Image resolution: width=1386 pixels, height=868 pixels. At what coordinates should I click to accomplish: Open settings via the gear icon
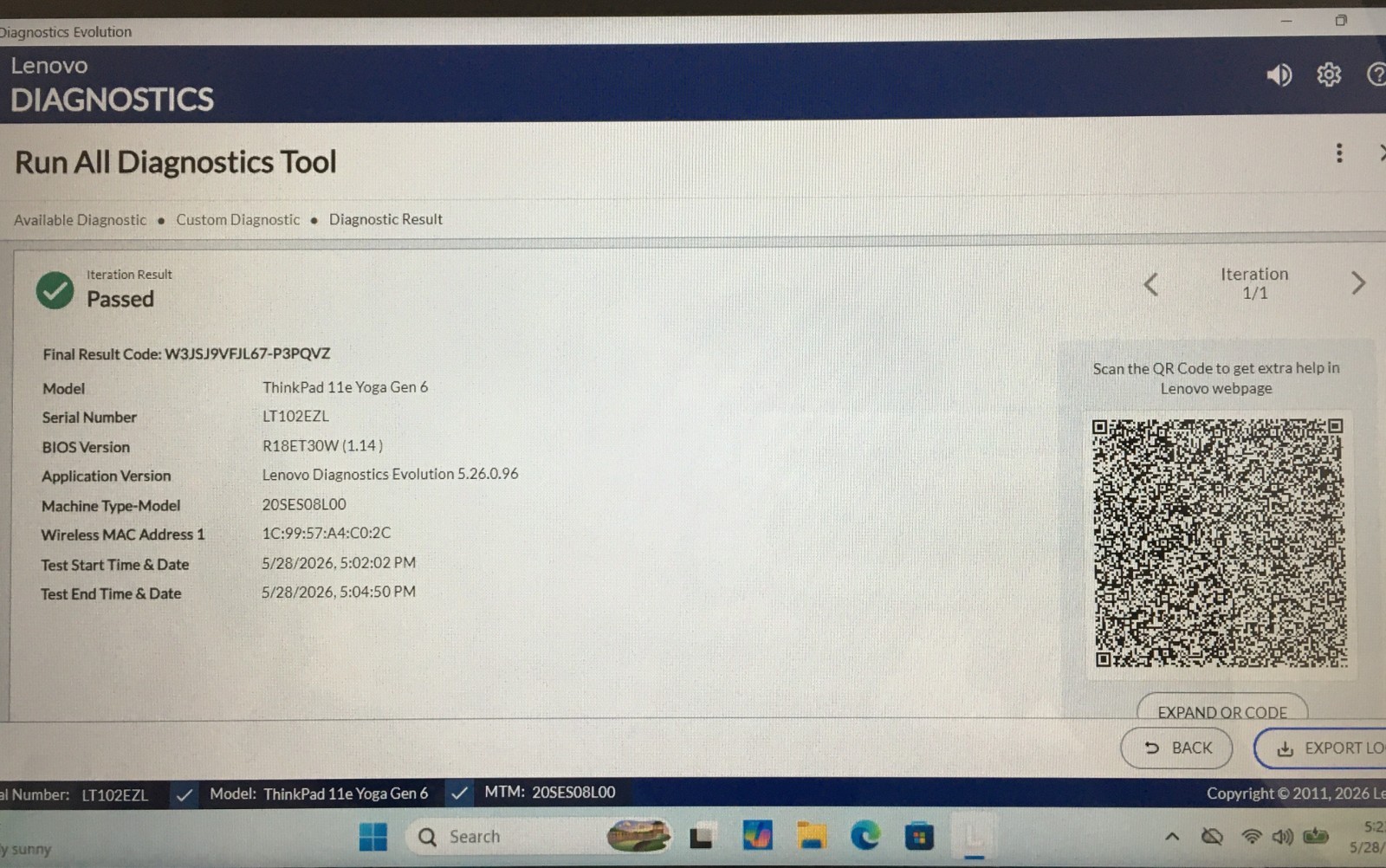[1329, 75]
